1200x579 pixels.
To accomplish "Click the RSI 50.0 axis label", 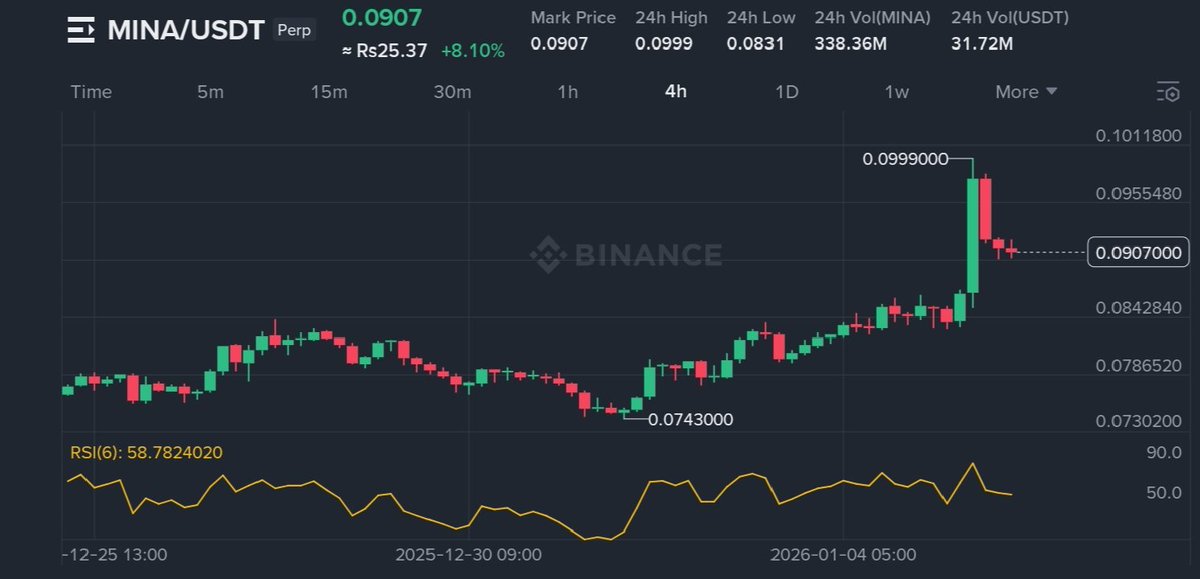I will point(1165,493).
